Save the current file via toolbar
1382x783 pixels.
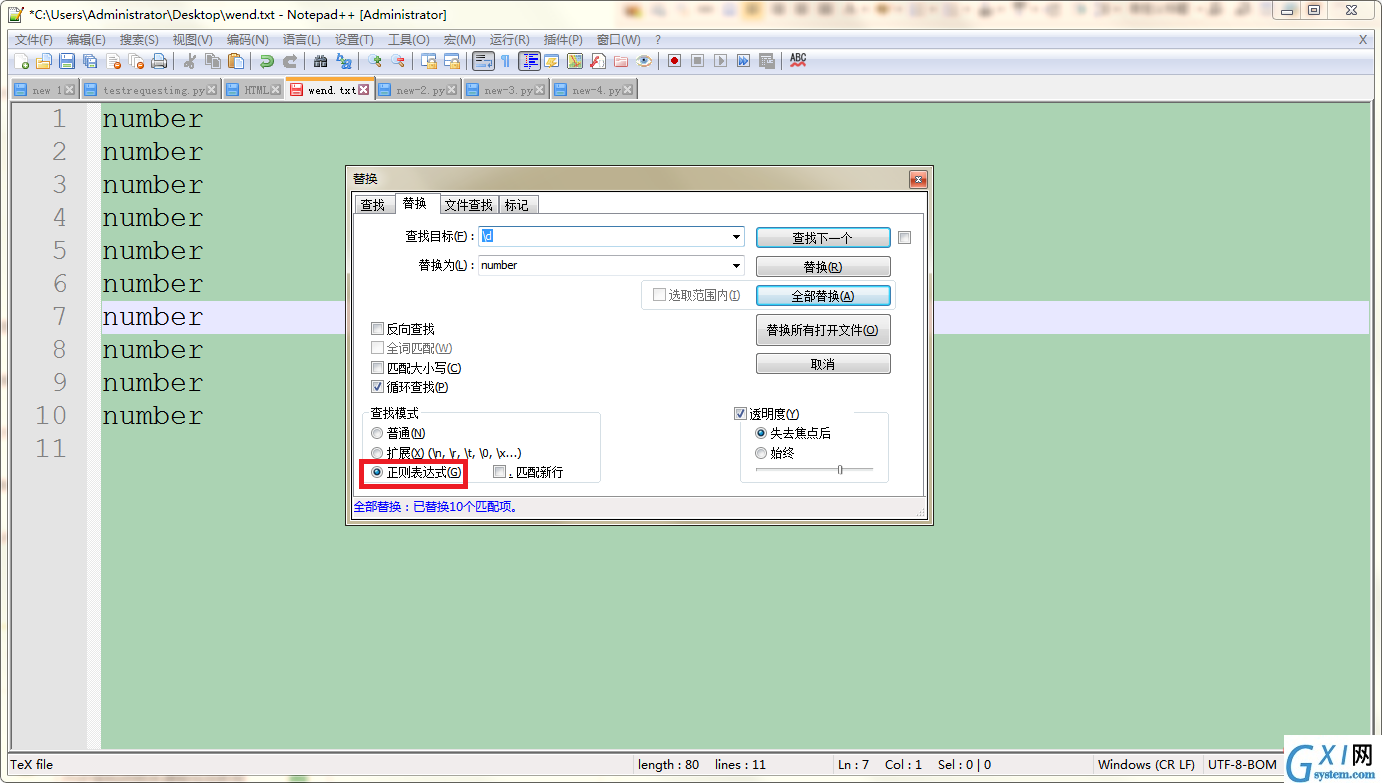[x=67, y=61]
